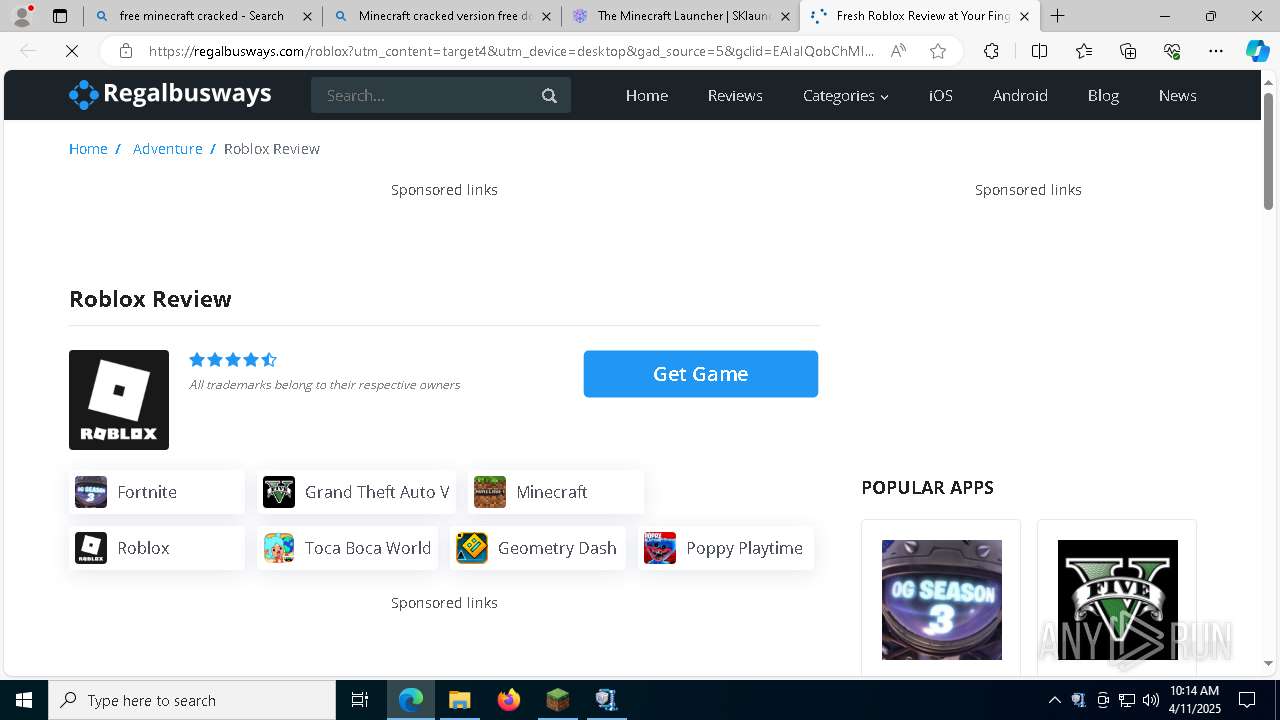Open the Minecraft block taskbar icon
The image size is (1280, 720).
pos(557,700)
